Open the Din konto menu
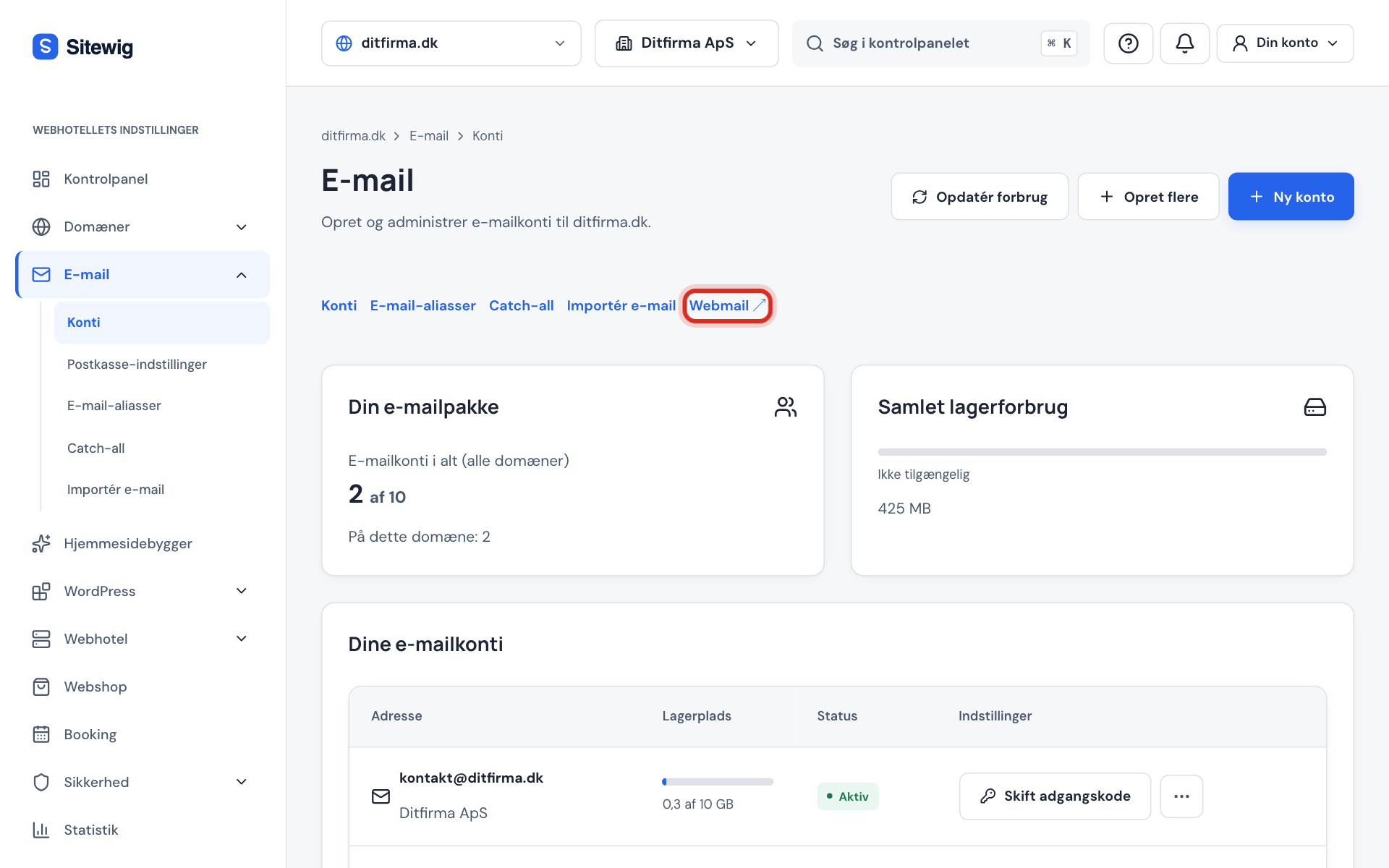1389x868 pixels. click(x=1285, y=43)
